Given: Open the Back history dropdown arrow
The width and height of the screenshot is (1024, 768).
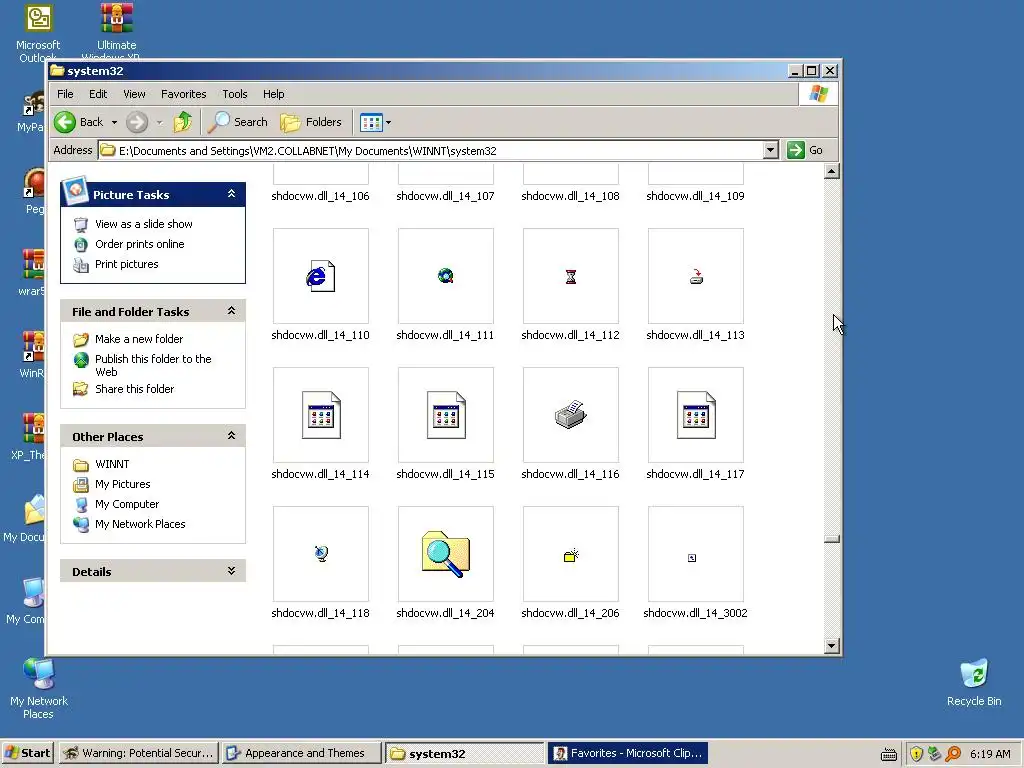Looking at the screenshot, I should point(114,122).
